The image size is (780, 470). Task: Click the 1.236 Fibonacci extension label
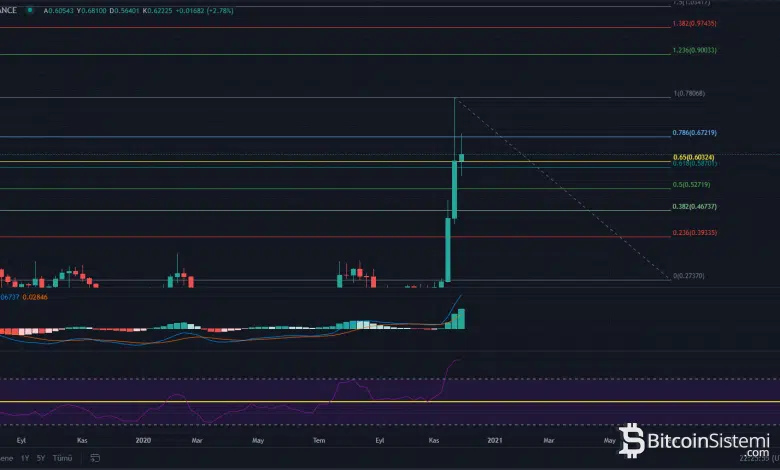coord(694,50)
